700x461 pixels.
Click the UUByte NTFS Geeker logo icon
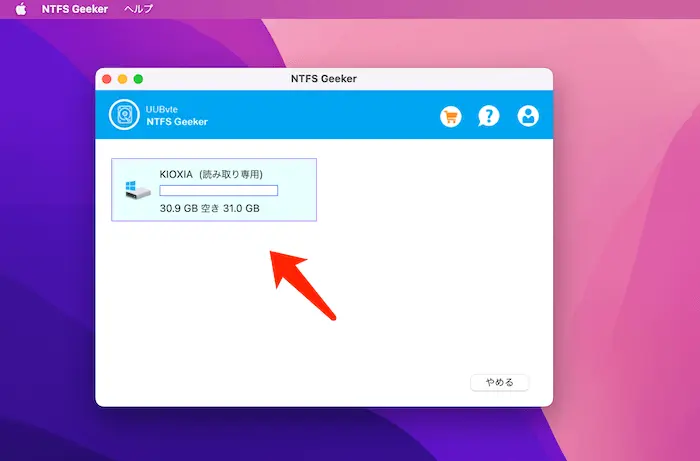pyautogui.click(x=124, y=115)
